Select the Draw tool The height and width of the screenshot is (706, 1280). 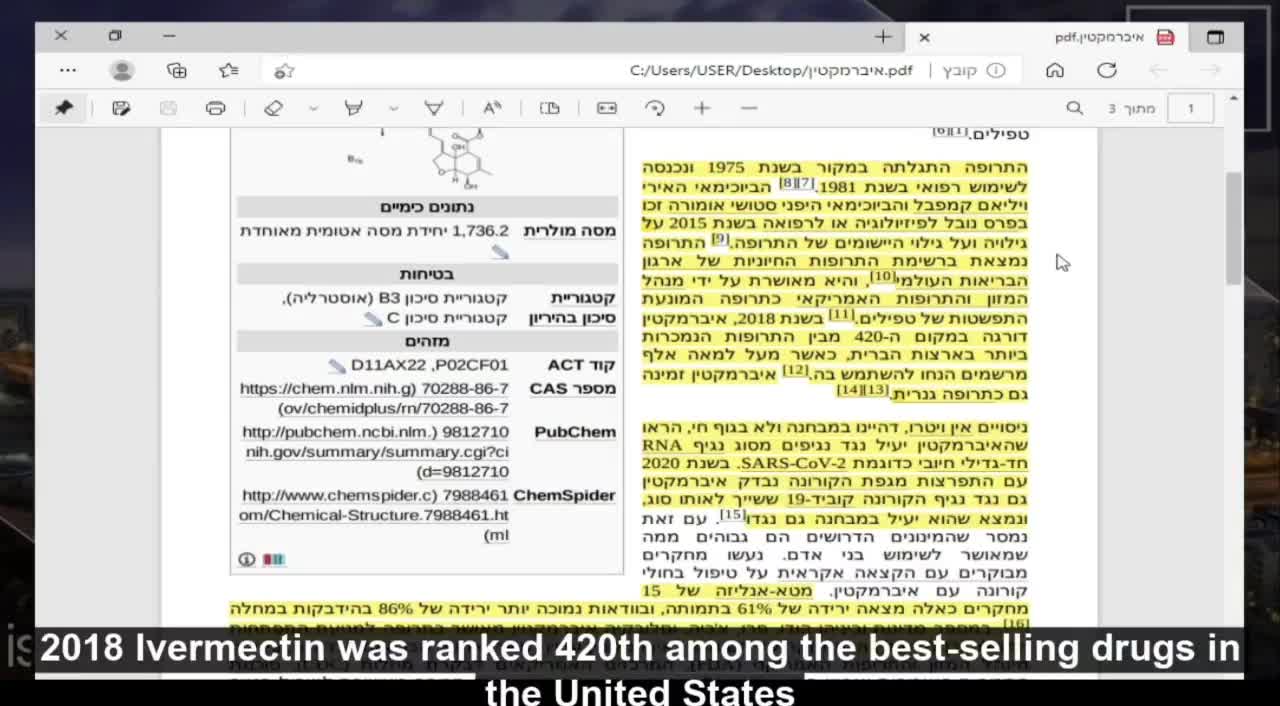(x=433, y=108)
